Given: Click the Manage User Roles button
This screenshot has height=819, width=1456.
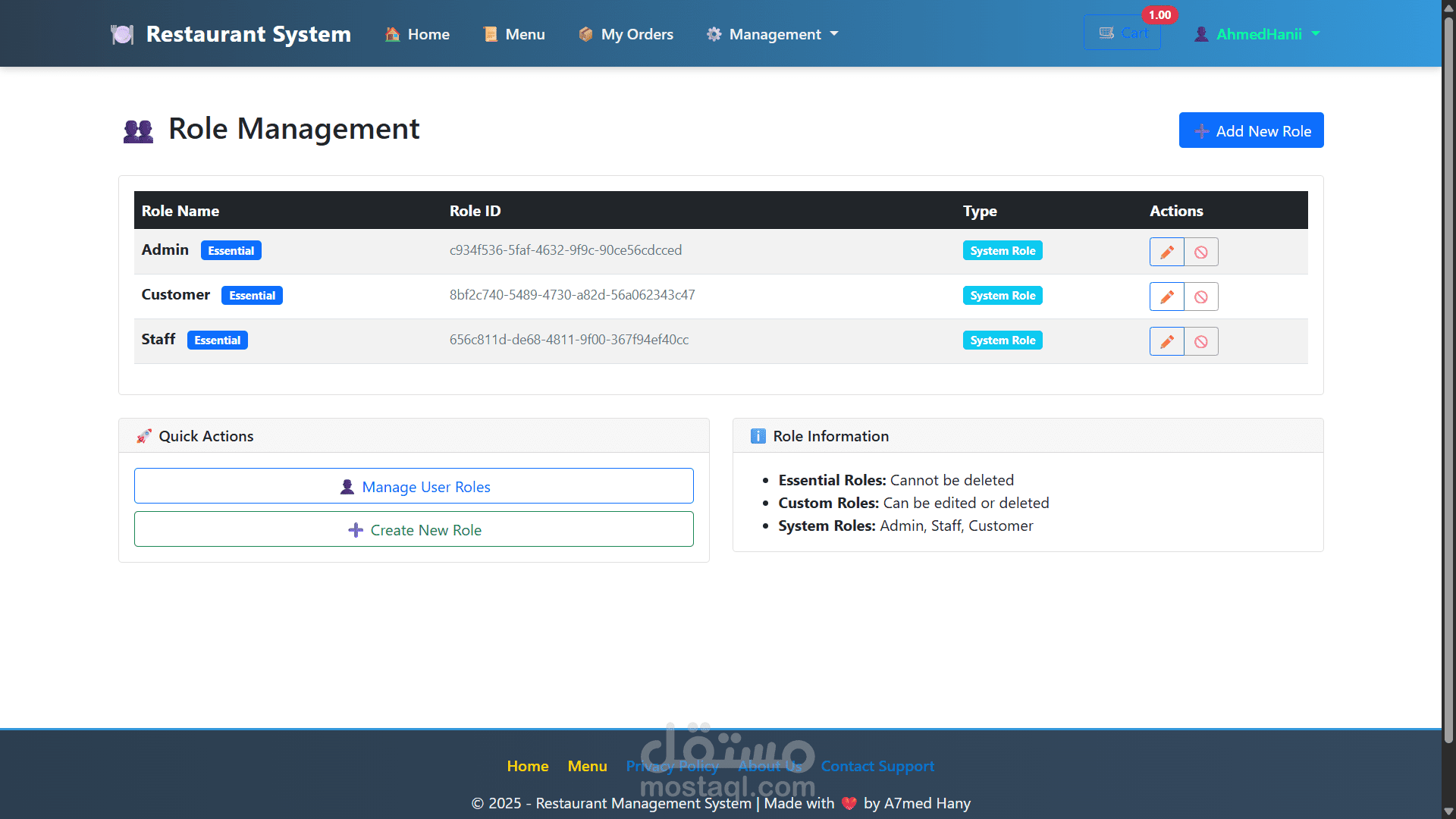Looking at the screenshot, I should click(x=414, y=486).
